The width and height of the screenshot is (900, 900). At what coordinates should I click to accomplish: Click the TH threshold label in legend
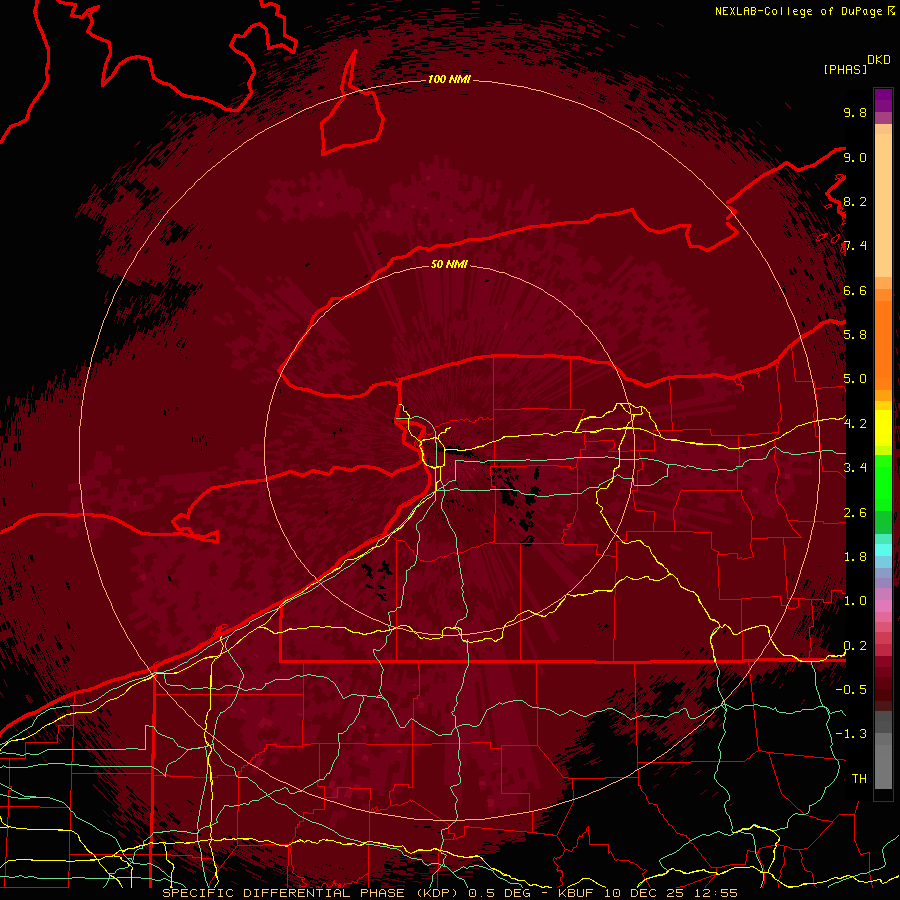859,779
